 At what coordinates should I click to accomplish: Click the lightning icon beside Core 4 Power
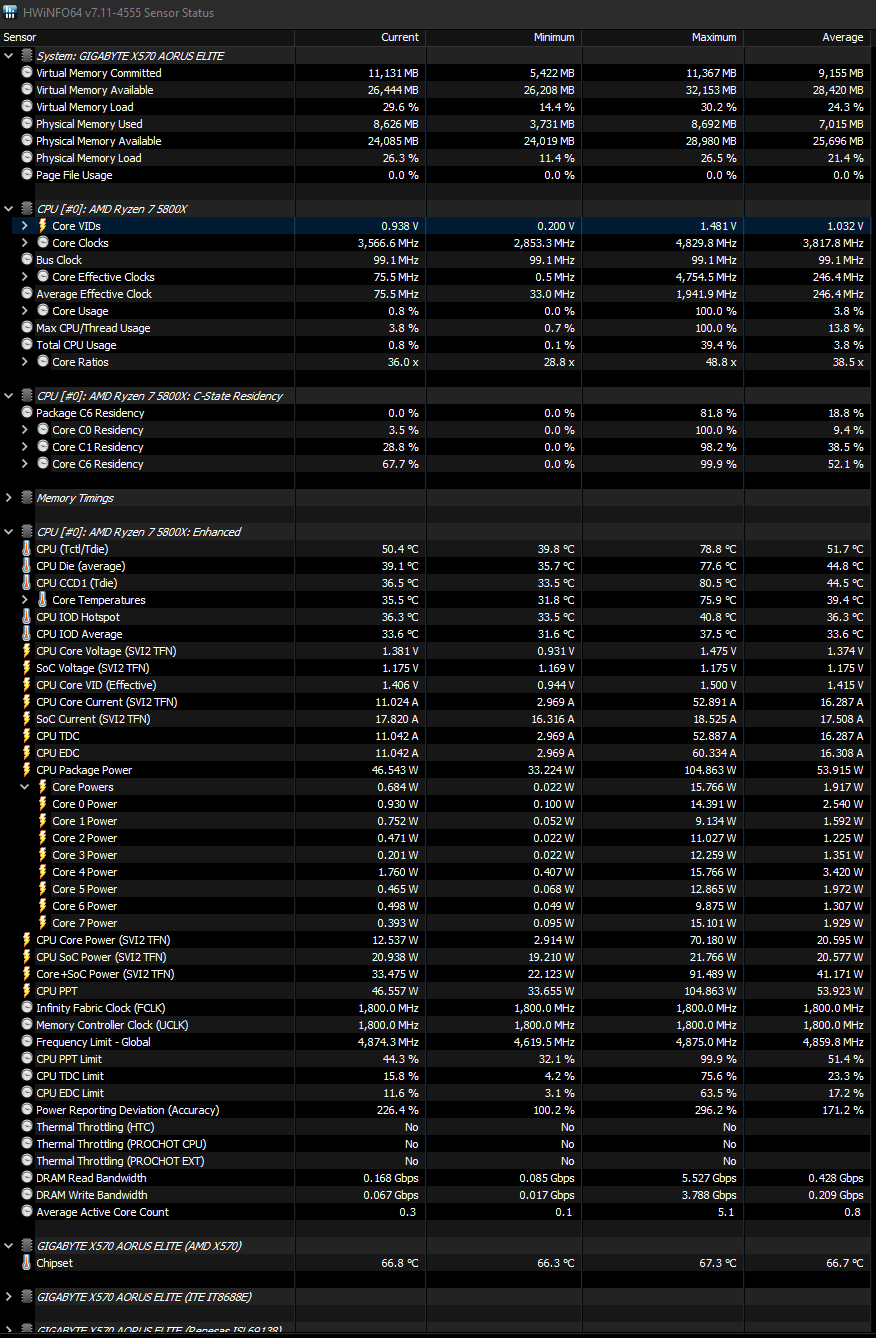43,872
